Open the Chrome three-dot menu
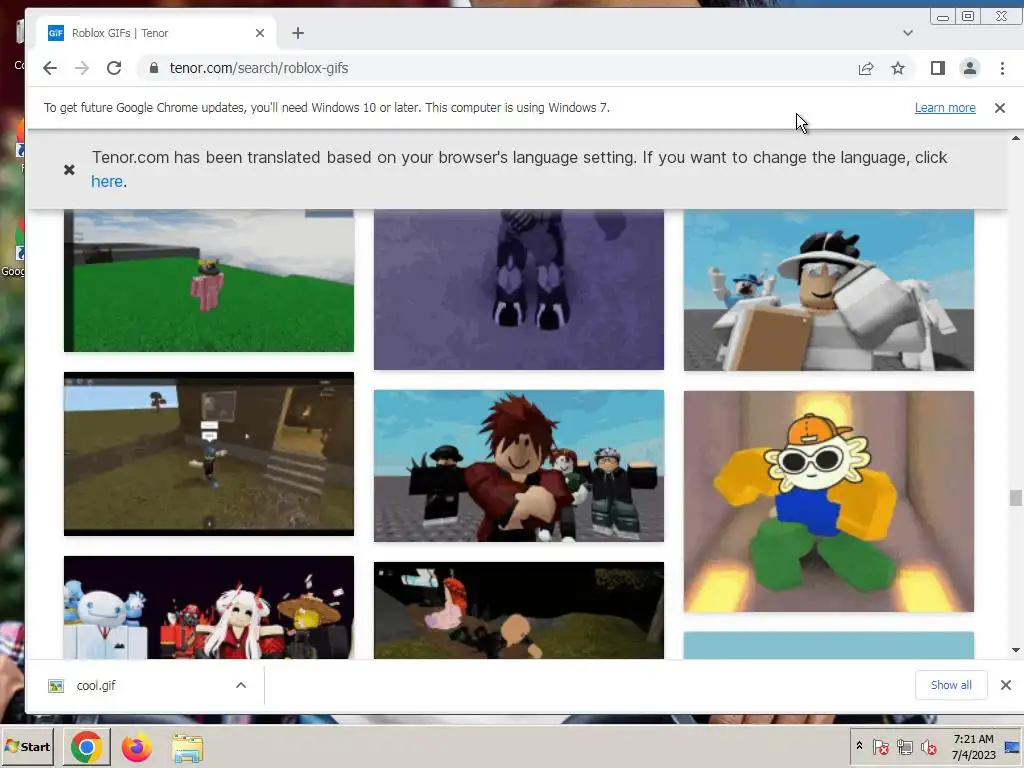1024x768 pixels. coord(1002,68)
